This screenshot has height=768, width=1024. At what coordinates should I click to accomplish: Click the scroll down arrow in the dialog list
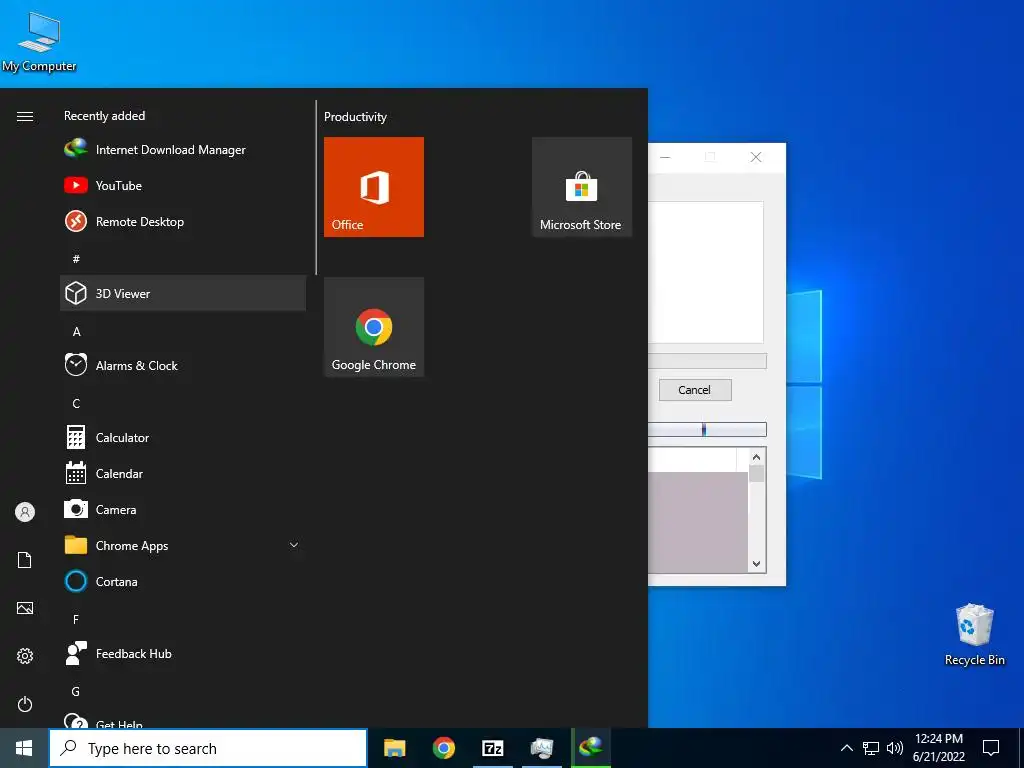pyautogui.click(x=757, y=564)
